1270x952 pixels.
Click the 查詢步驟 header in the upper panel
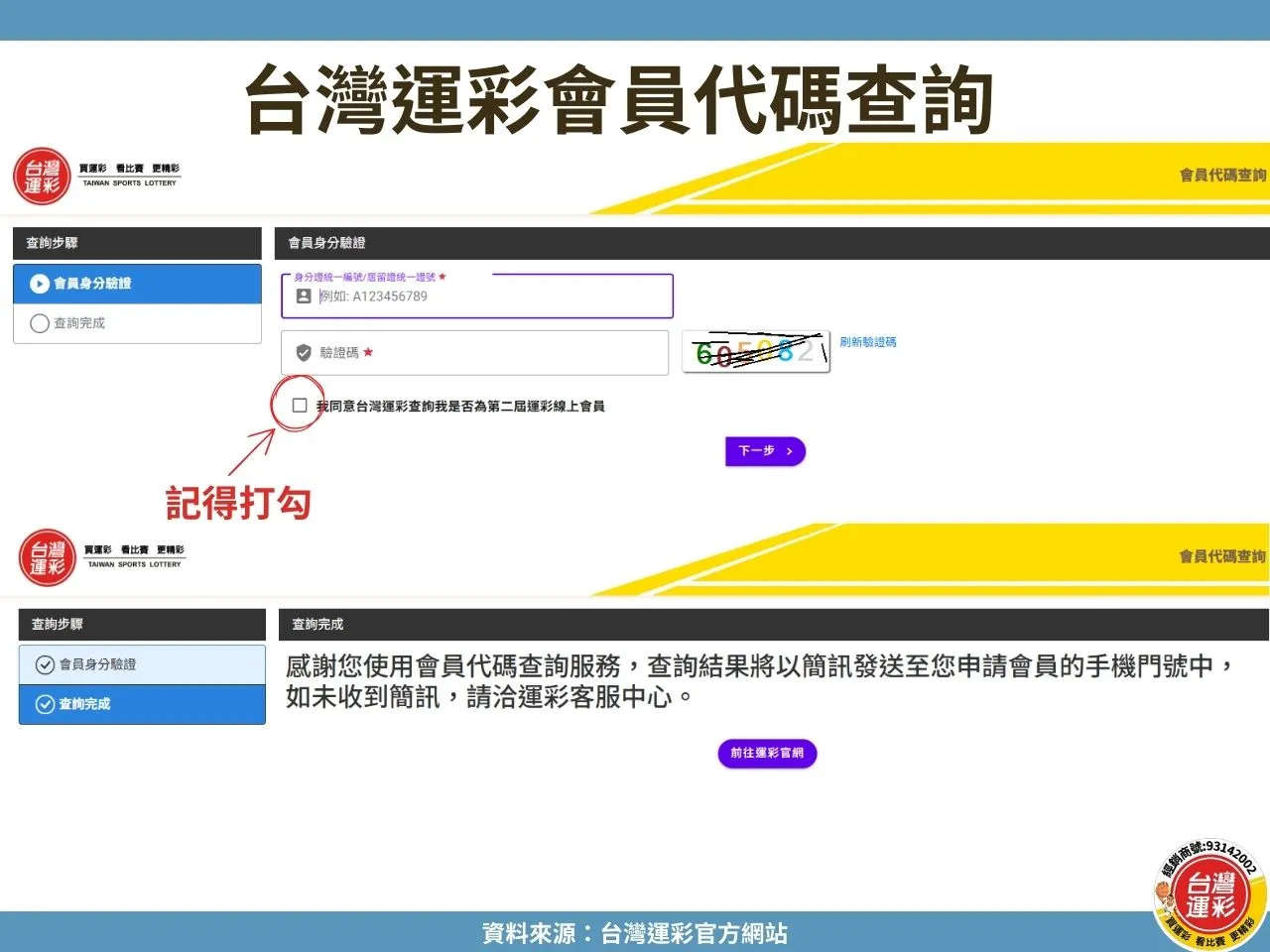[x=137, y=243]
